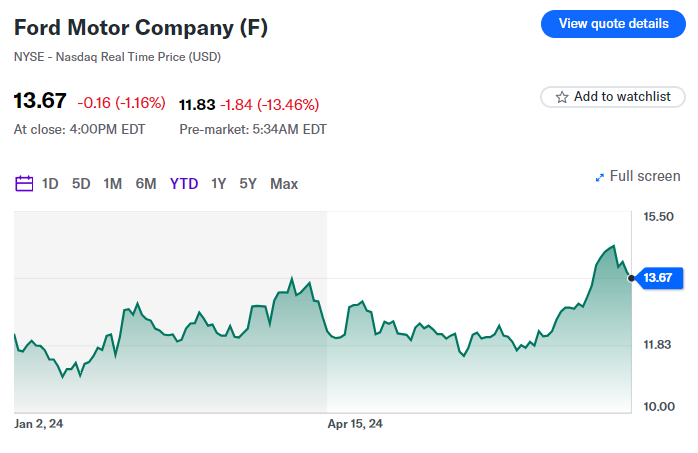Click the chart peak near 15.50 level
Image resolution: width=698 pixels, height=453 pixels.
coord(612,246)
